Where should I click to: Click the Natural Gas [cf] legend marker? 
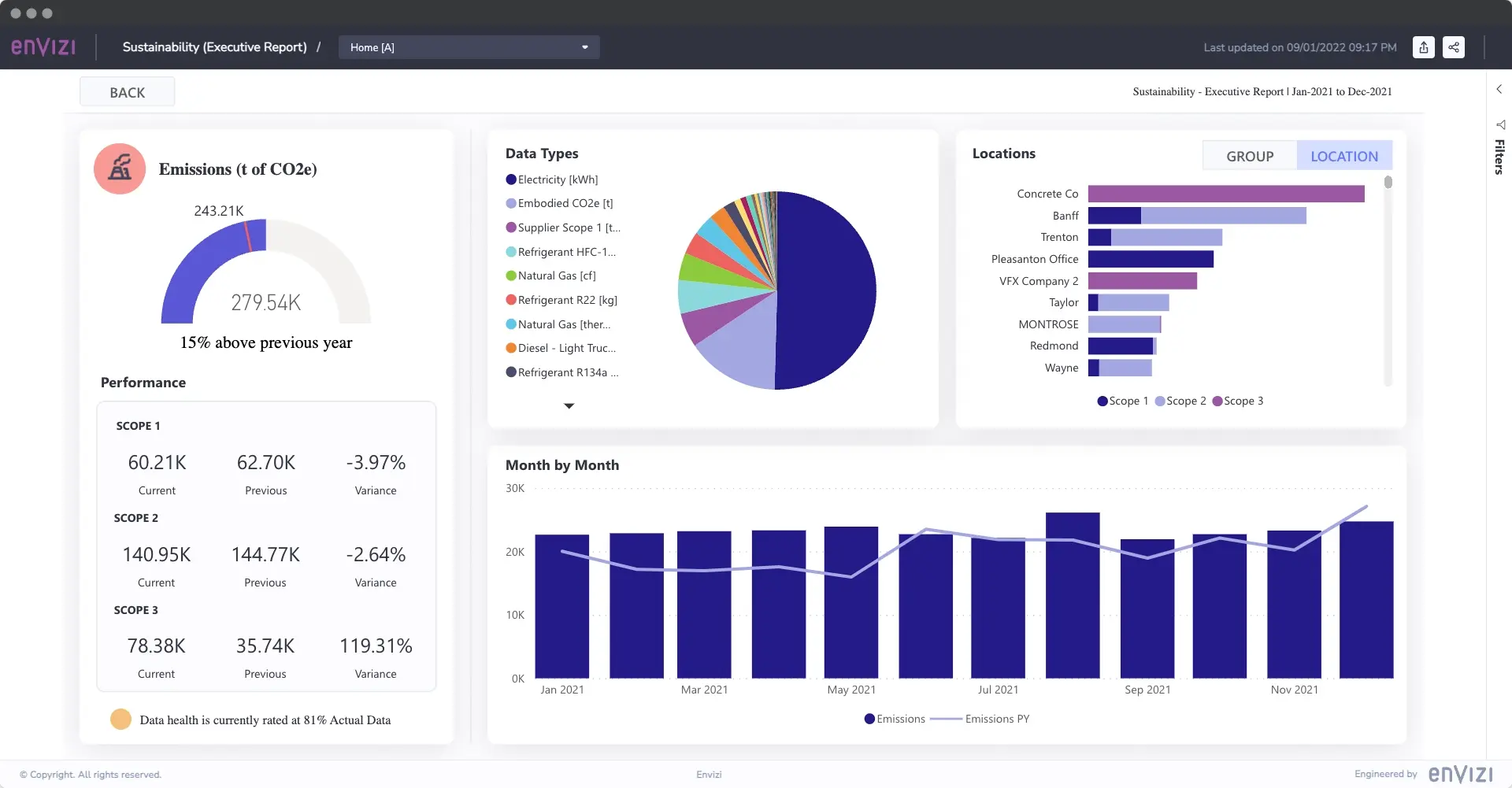tap(511, 276)
